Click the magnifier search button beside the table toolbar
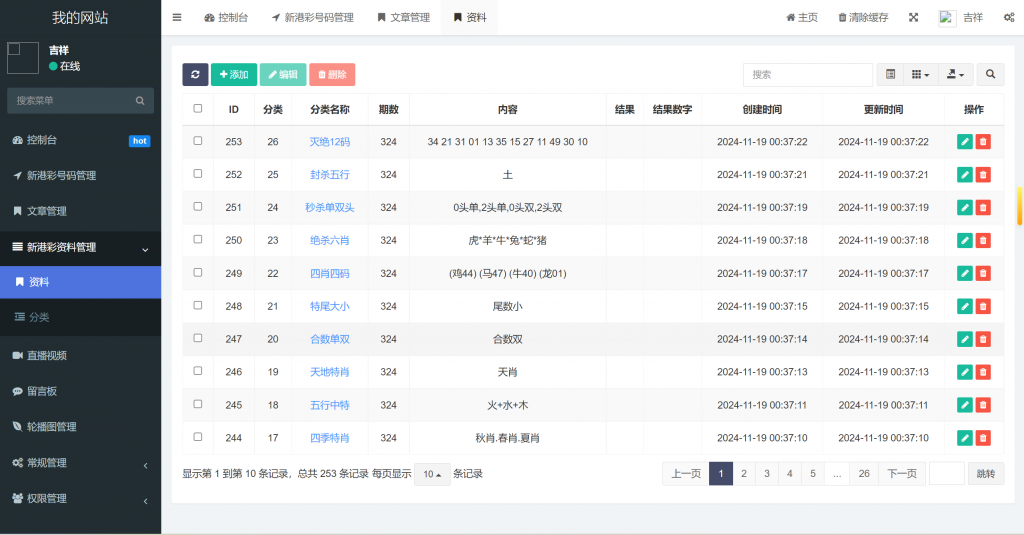The width and height of the screenshot is (1024, 535). (x=990, y=75)
